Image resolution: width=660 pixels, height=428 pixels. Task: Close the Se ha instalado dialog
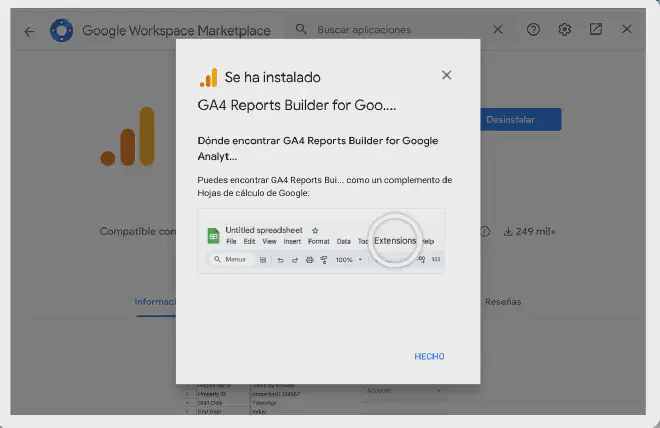pyautogui.click(x=447, y=75)
